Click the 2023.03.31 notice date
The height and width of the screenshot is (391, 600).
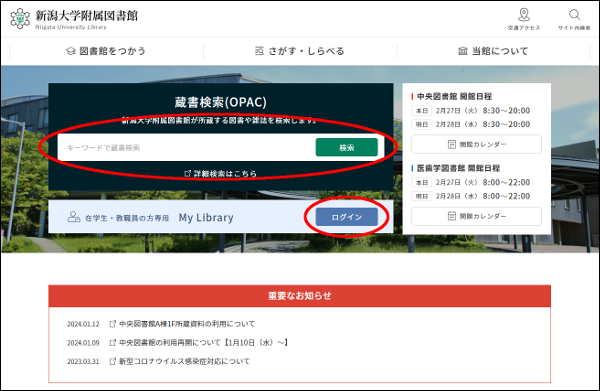[x=83, y=362]
